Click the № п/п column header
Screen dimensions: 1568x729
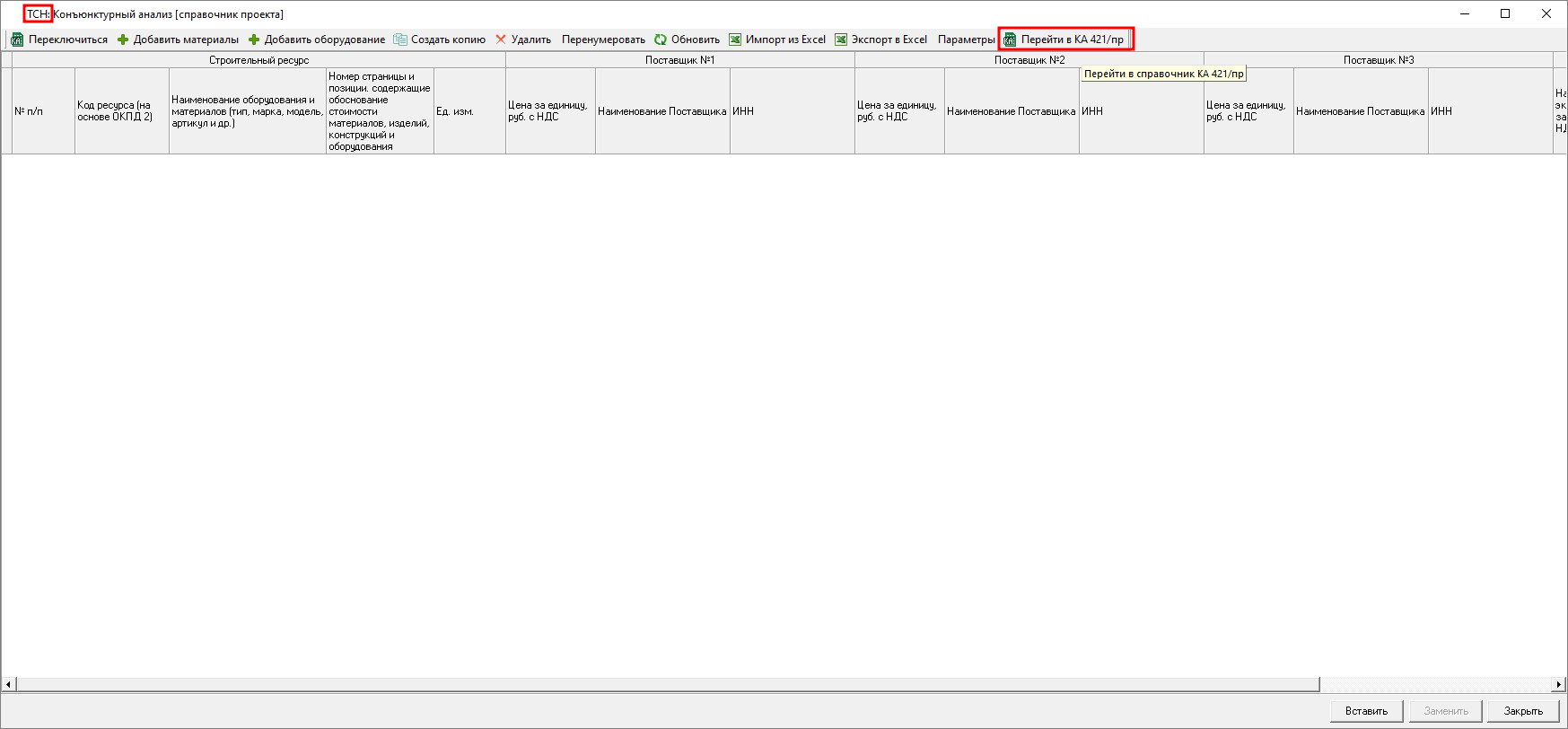(43, 111)
